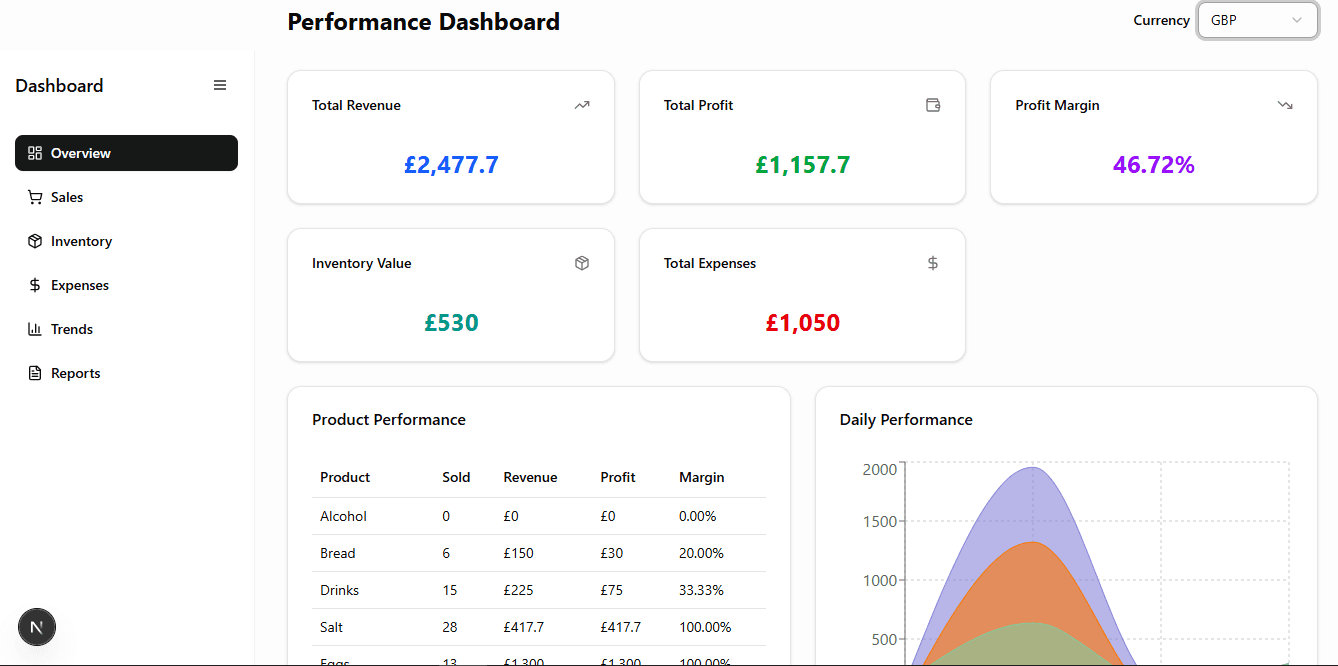Toggle the Overview section highlight
The height and width of the screenshot is (666, 1338).
tap(126, 153)
